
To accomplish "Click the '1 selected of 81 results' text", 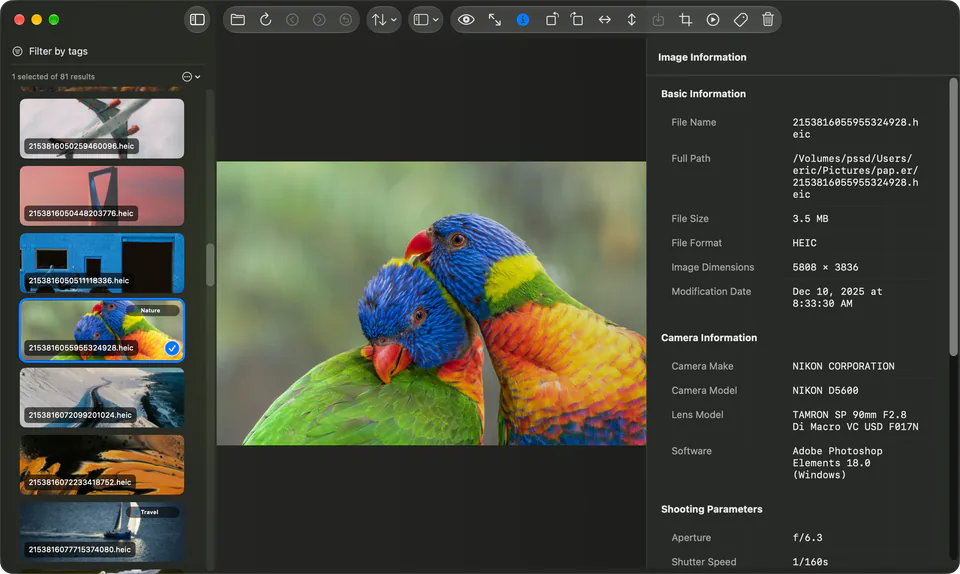I will tap(53, 76).
